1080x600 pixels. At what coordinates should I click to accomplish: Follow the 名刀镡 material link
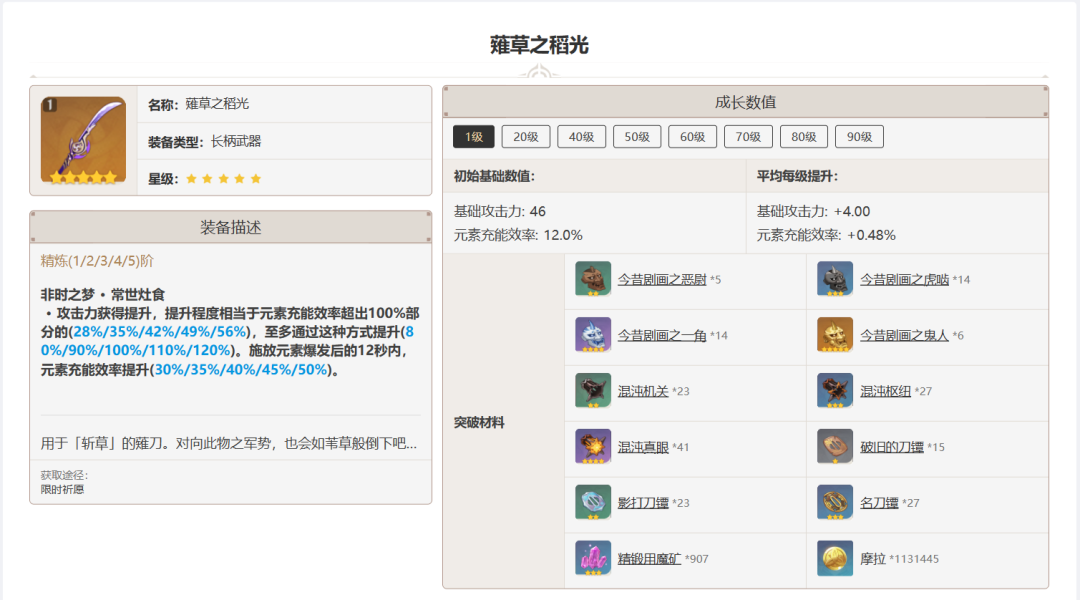coord(879,503)
